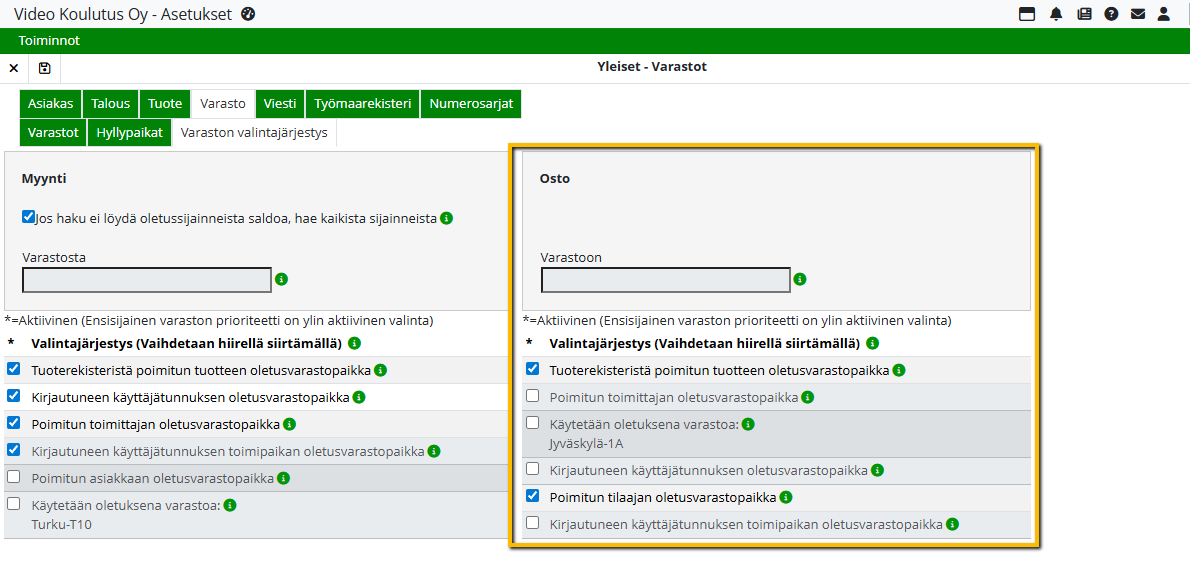Check 'Käytetään oletuksena varastoa' Jyväskylä-1A option
The image size is (1190, 568).
click(533, 423)
